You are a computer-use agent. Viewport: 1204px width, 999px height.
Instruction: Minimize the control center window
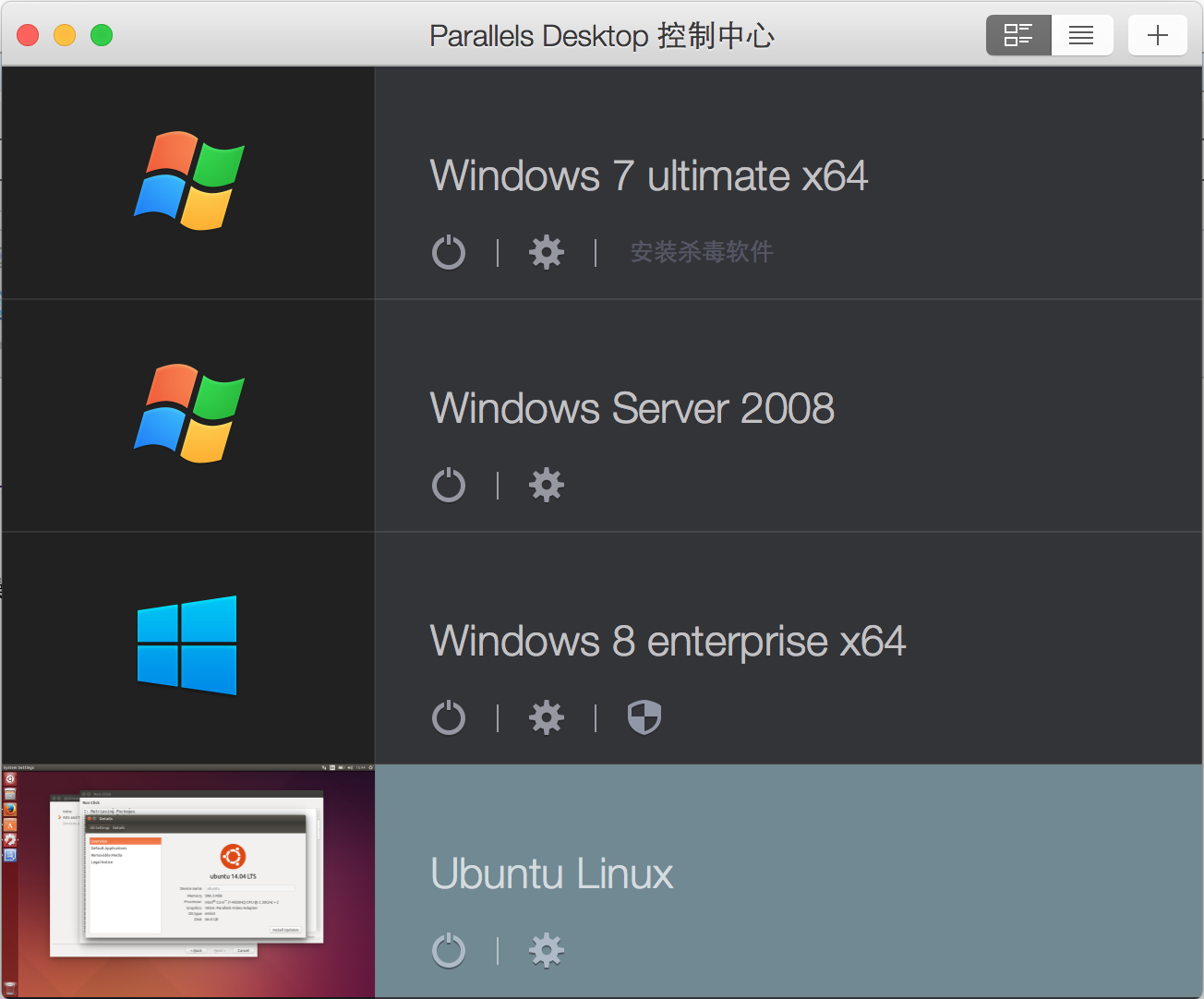click(65, 35)
